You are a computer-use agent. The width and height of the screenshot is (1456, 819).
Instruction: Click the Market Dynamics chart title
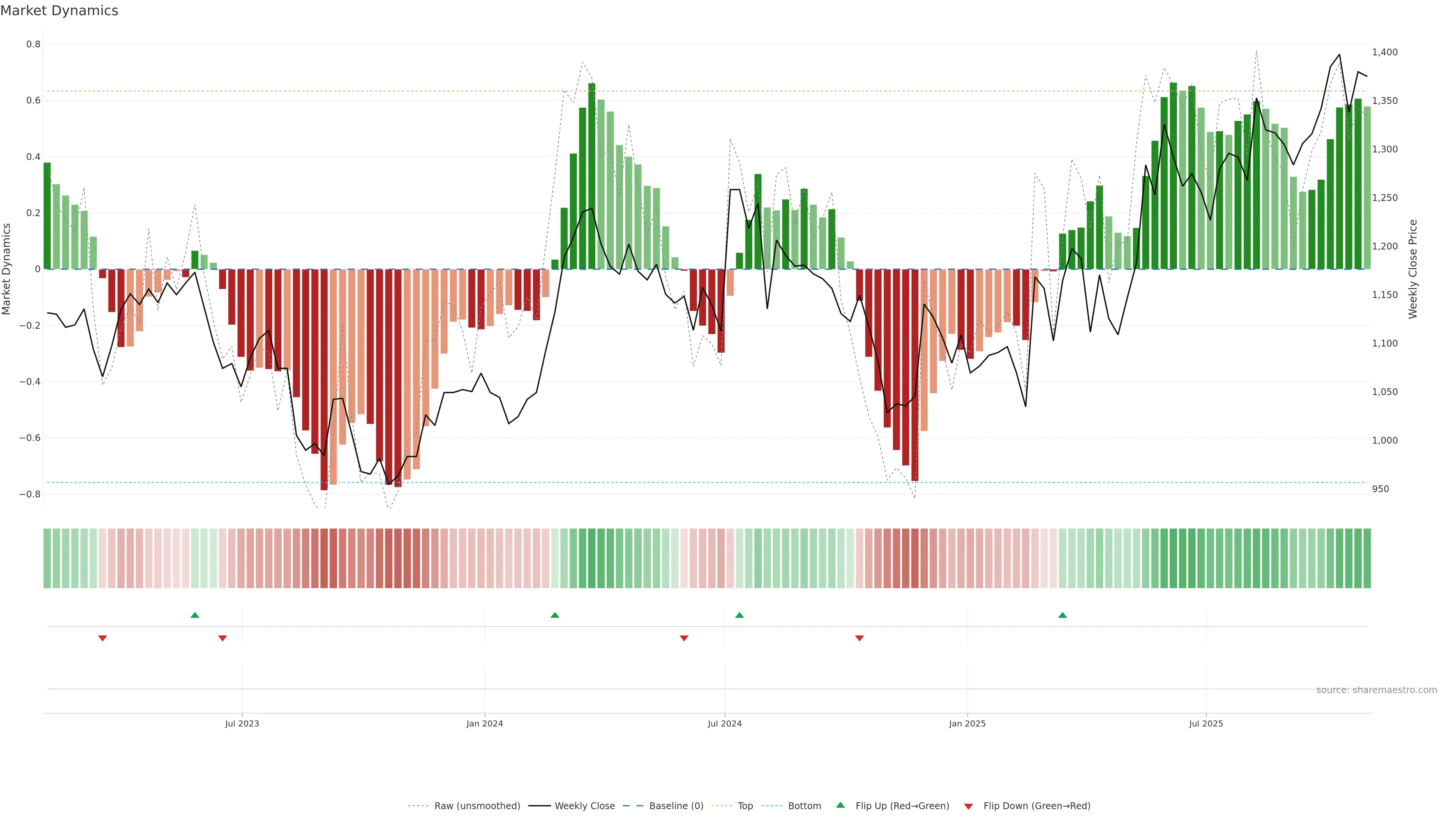point(60,11)
